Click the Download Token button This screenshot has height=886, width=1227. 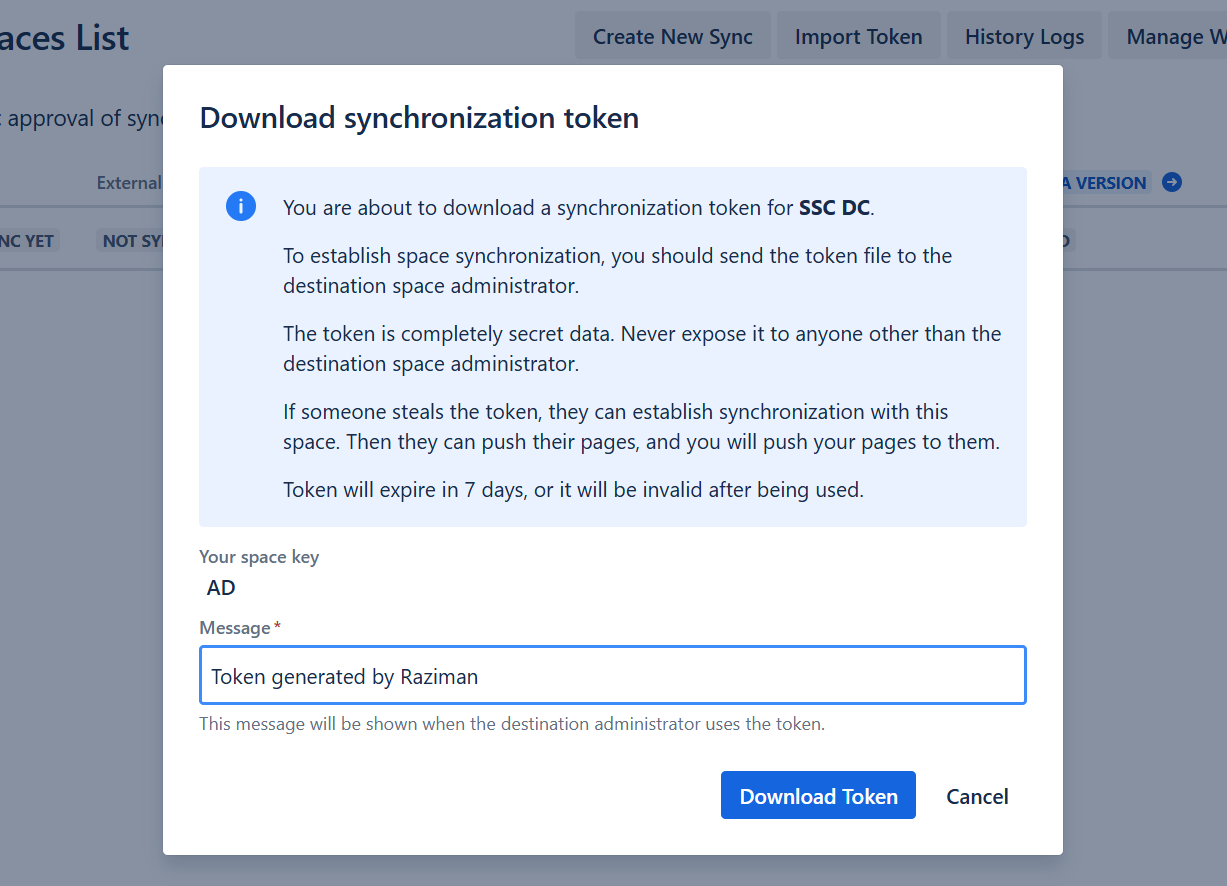coord(818,796)
